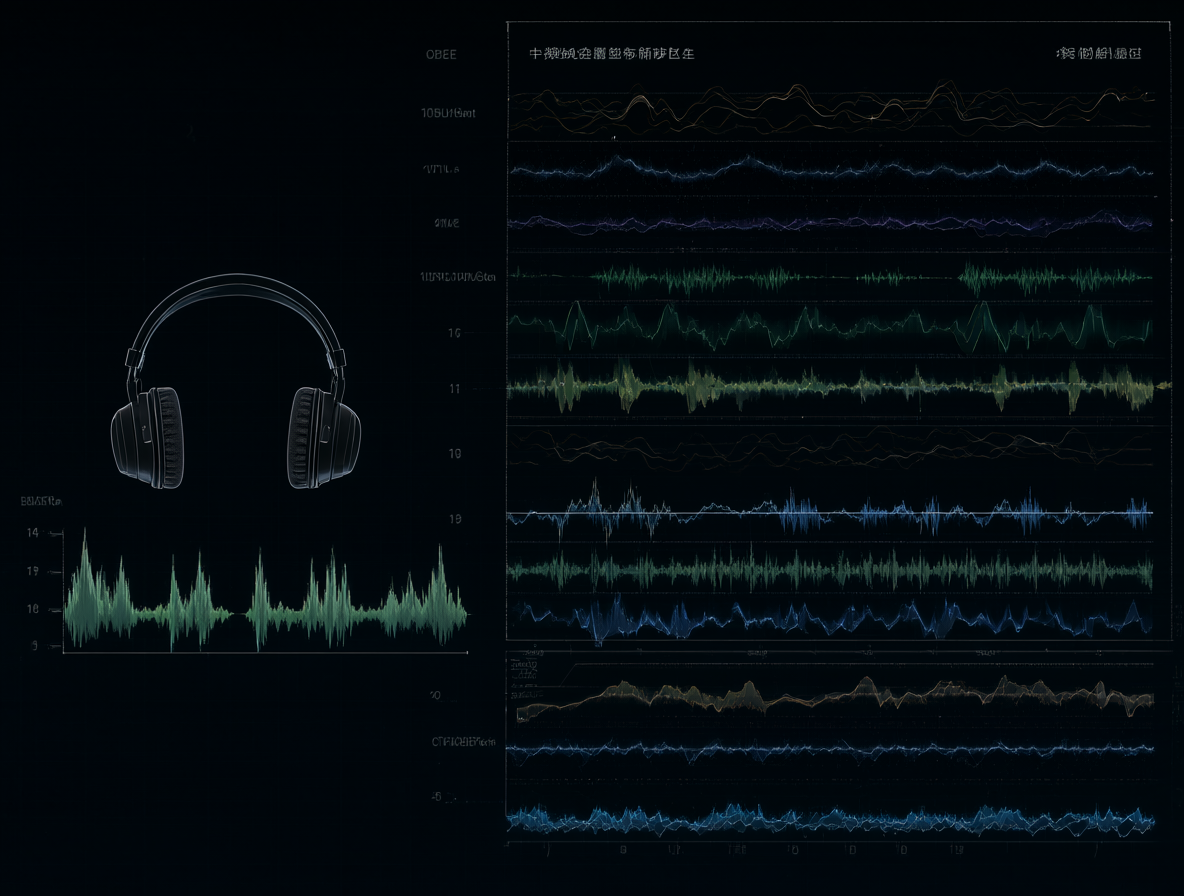The width and height of the screenshot is (1184, 896).
Task: Click the "OBEE" label
Action: [441, 54]
